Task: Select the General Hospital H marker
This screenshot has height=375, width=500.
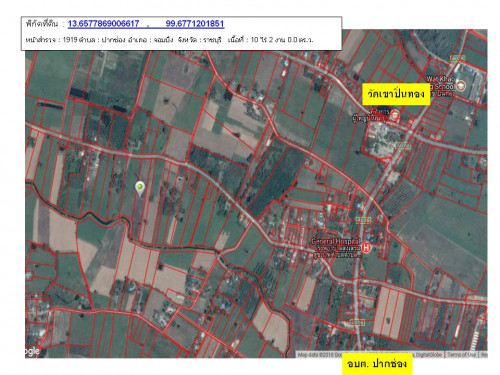Action: point(366,248)
